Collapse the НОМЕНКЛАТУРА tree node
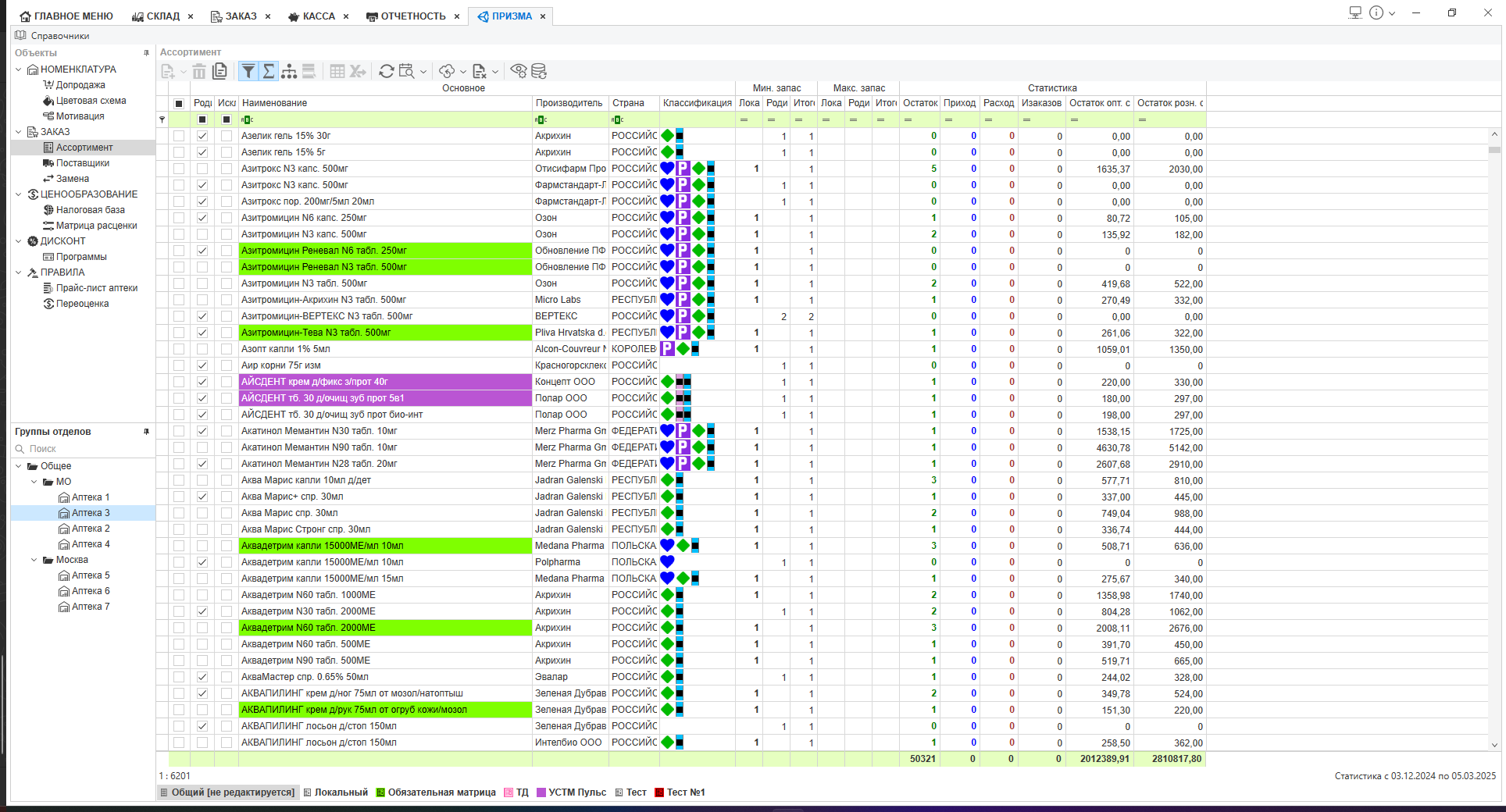The height and width of the screenshot is (812, 1506). pos(19,69)
